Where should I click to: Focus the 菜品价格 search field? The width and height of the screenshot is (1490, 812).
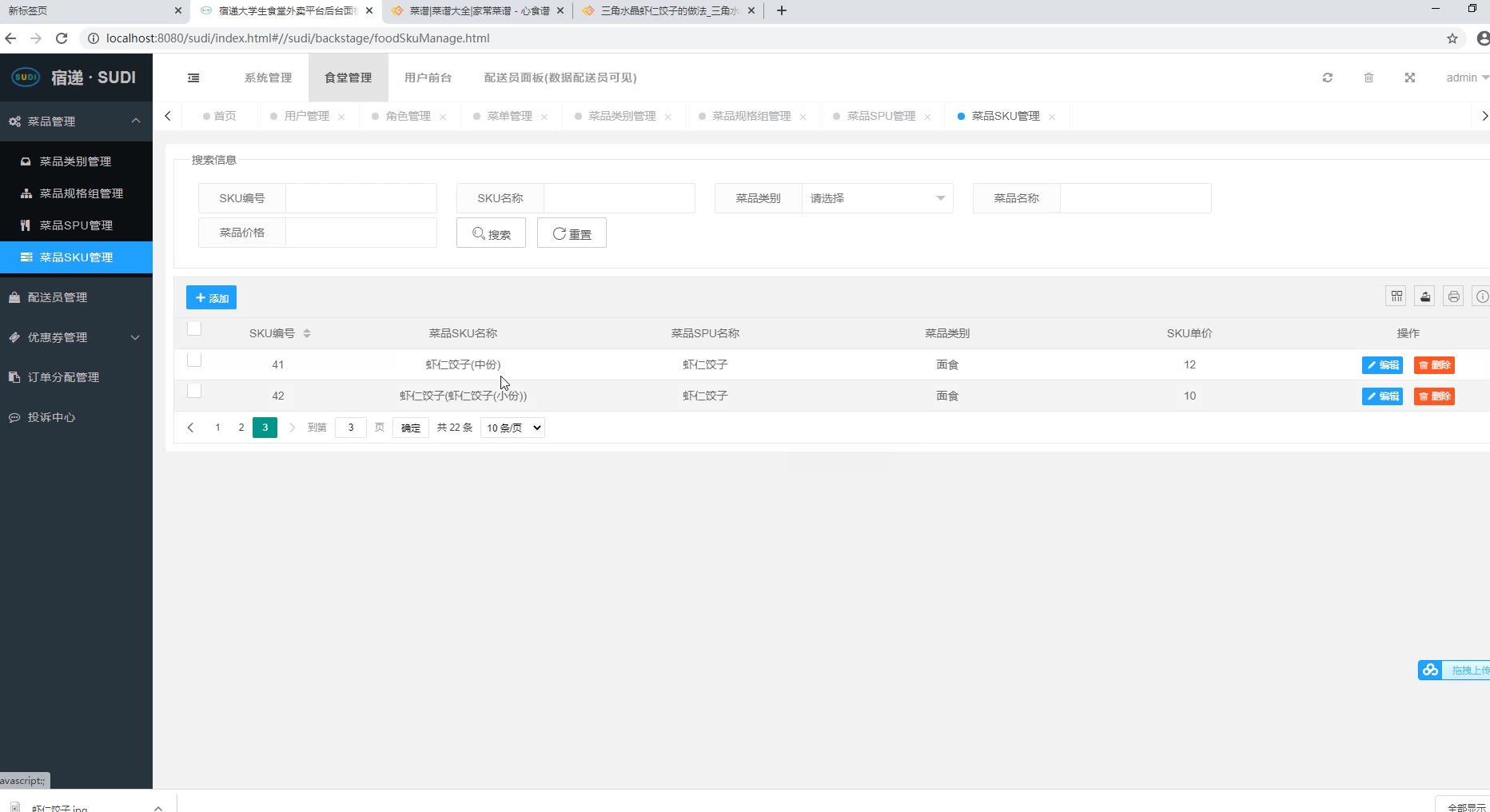pos(361,233)
